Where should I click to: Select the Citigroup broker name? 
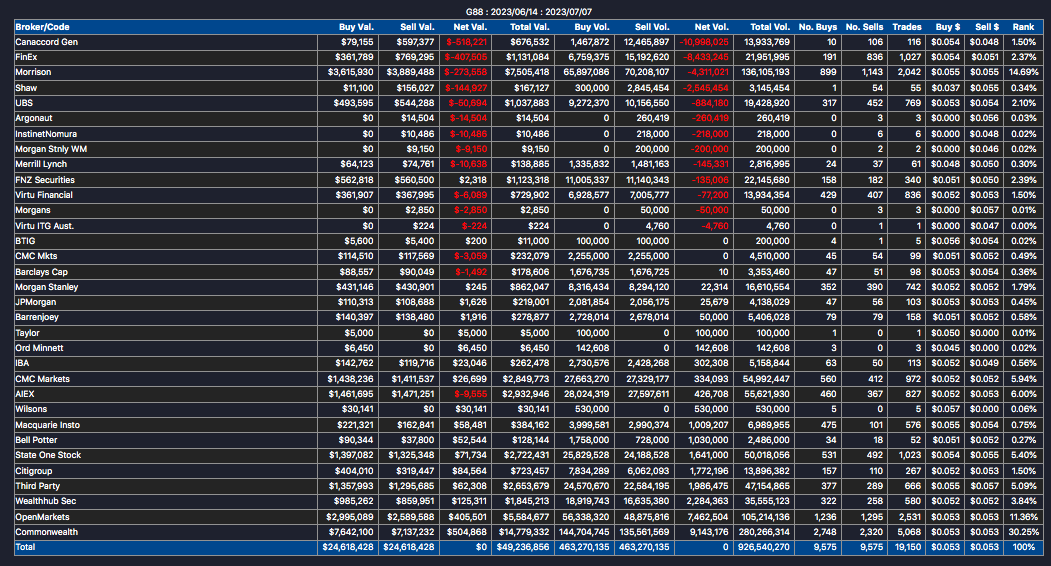[x=34, y=471]
